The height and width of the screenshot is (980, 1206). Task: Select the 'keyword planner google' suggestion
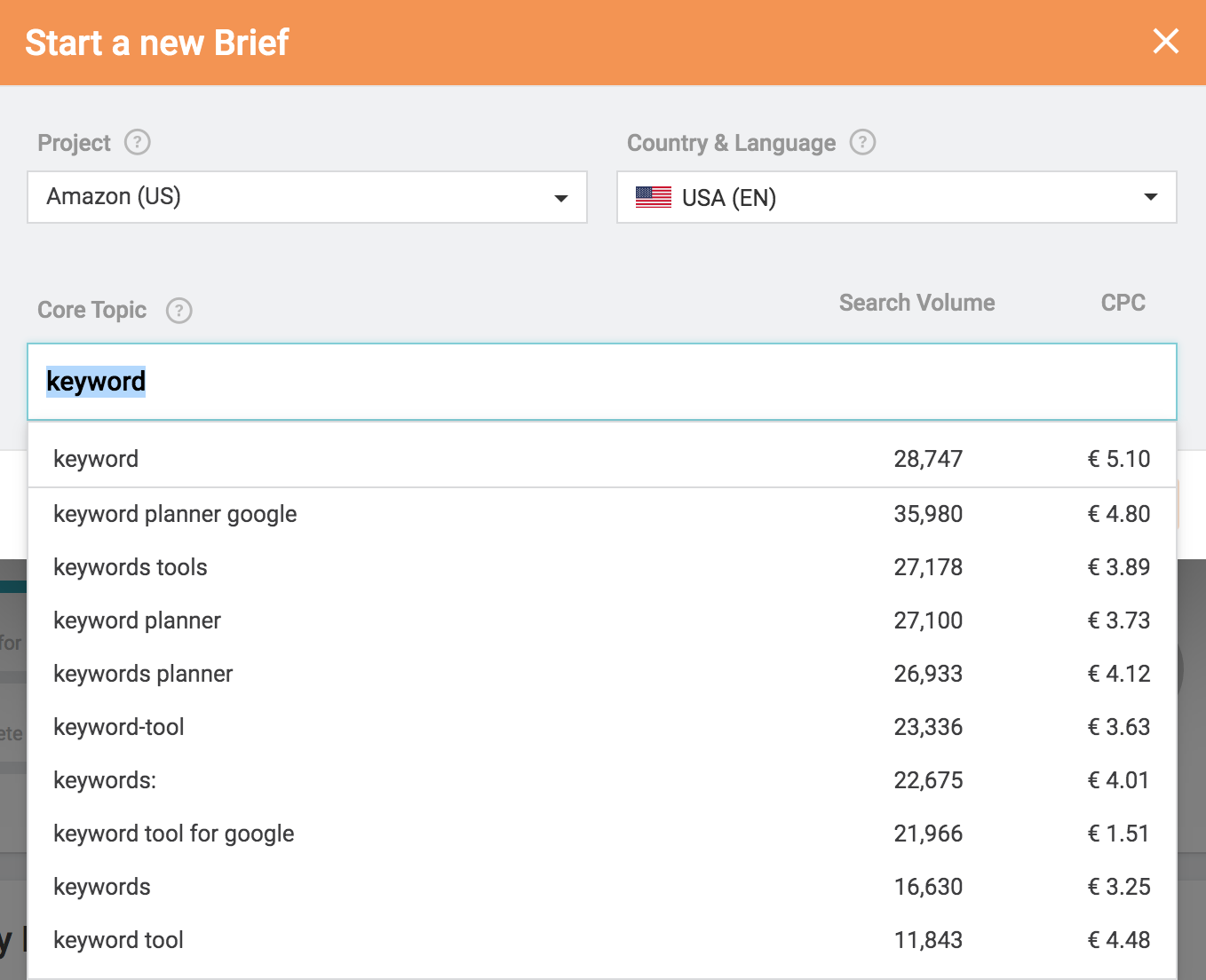(x=602, y=514)
